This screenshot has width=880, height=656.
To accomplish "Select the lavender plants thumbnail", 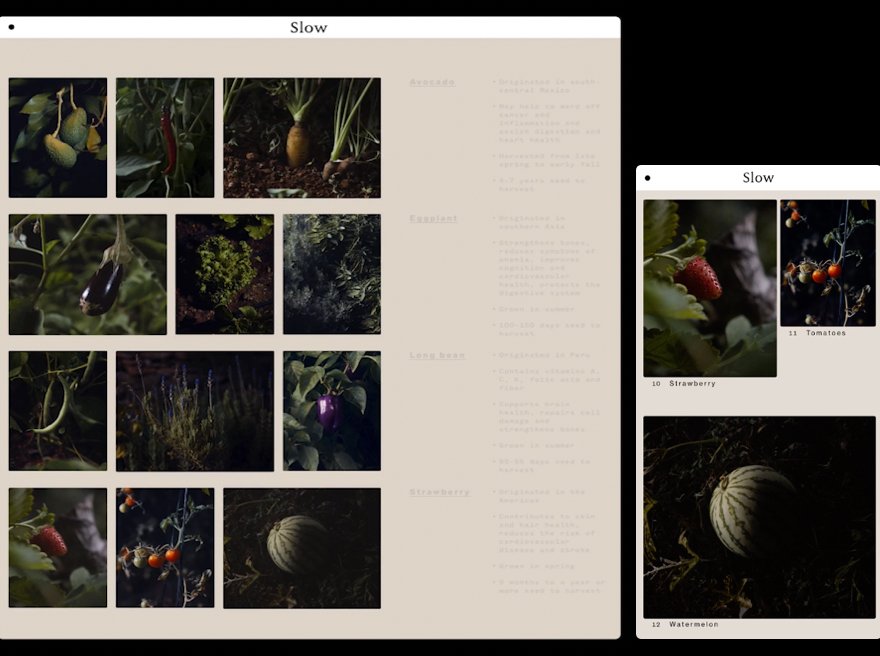I will point(195,411).
